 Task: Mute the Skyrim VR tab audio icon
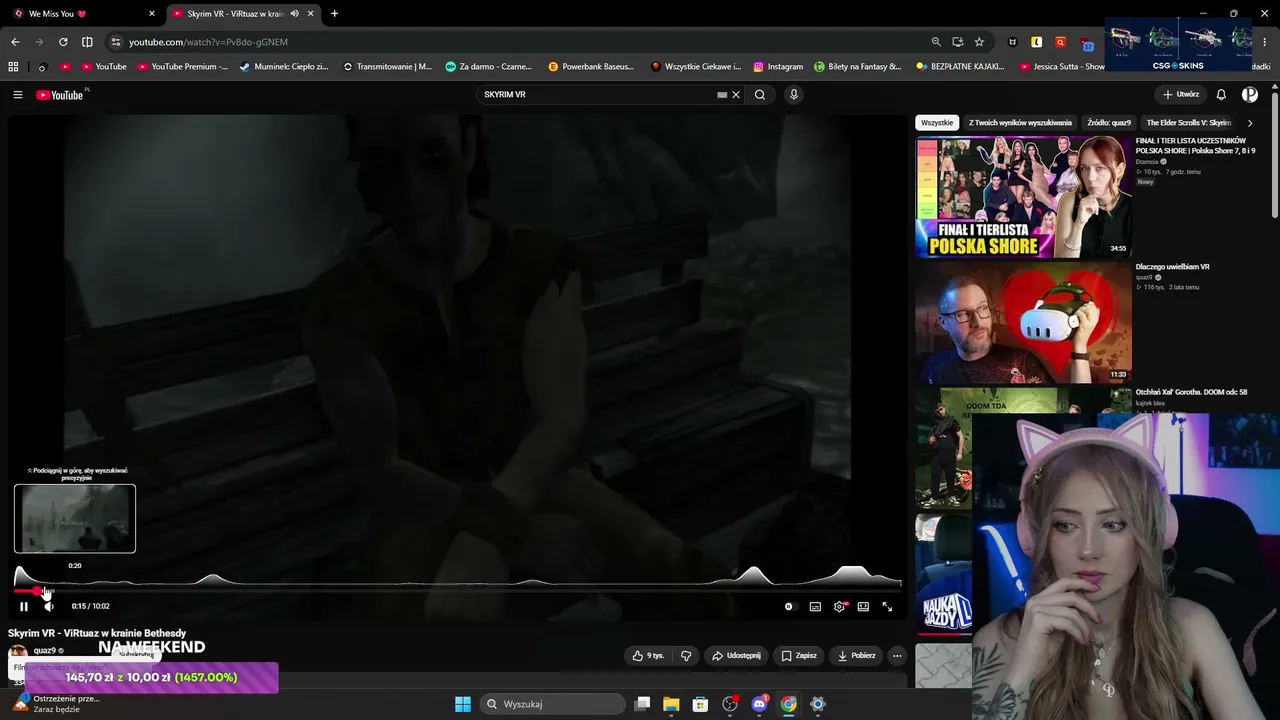coord(294,14)
